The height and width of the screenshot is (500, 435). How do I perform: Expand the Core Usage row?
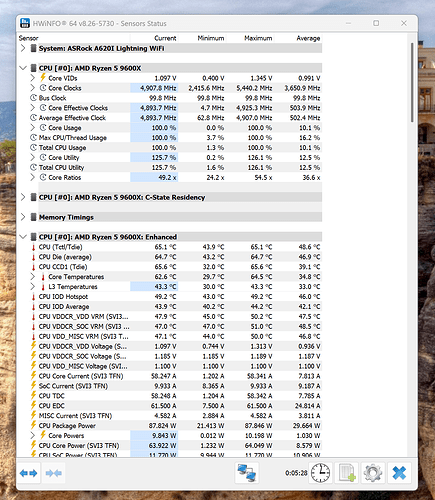(x=33, y=128)
